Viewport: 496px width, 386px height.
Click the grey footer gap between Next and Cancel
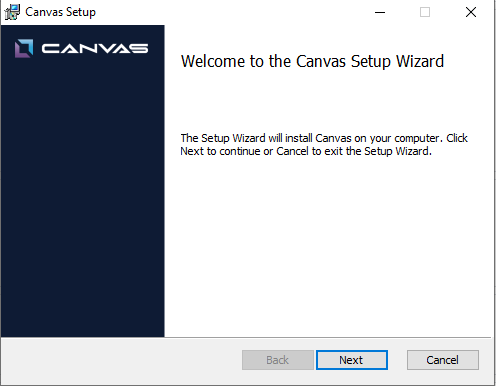397,360
